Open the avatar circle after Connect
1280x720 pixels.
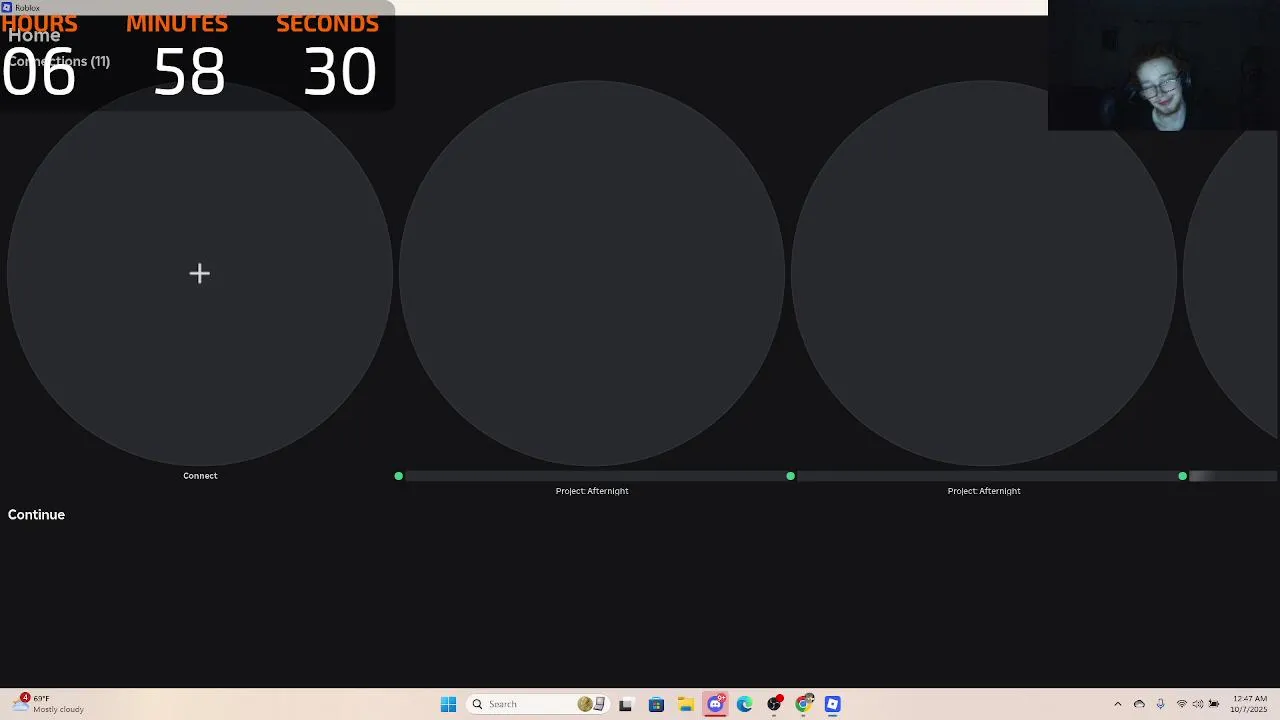pyautogui.click(x=592, y=273)
